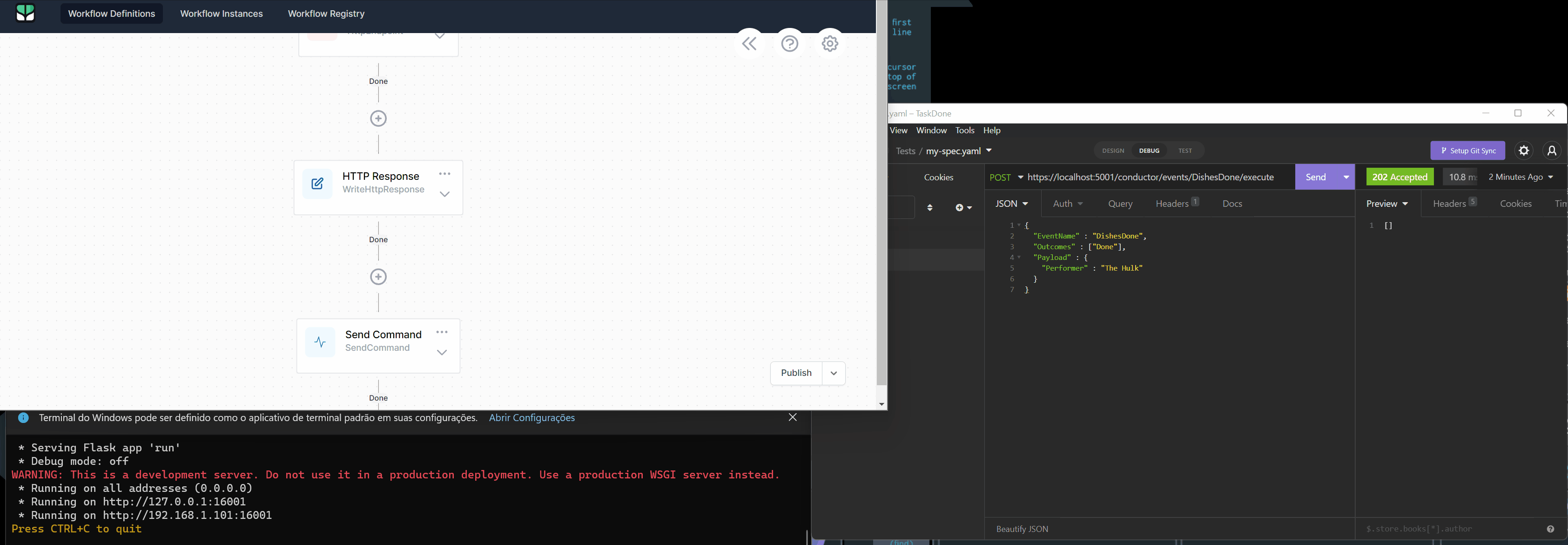Expand the Send Command activity chevron
This screenshot has height=545, width=1568.
point(442,353)
